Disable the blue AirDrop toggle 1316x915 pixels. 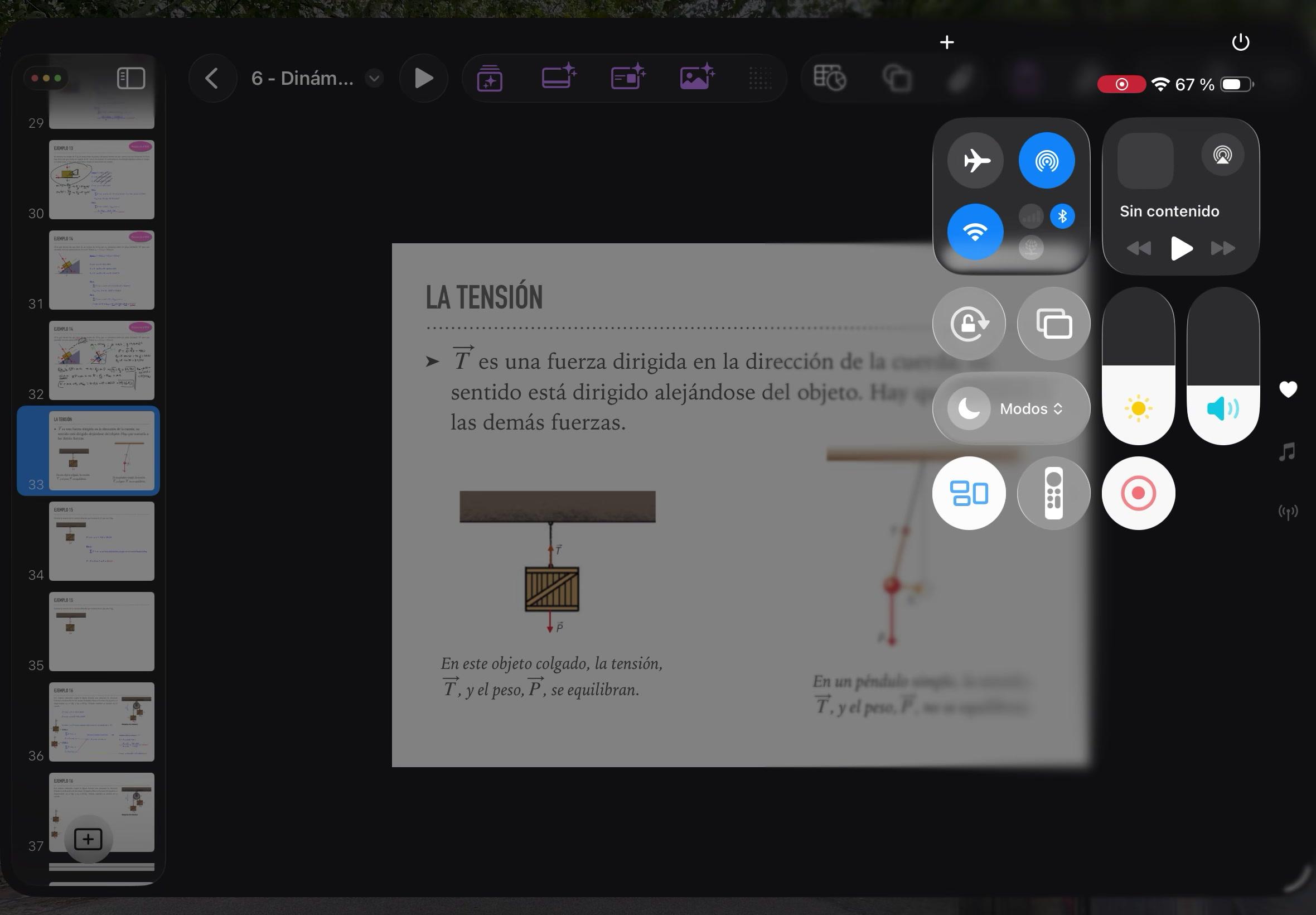click(x=1046, y=161)
